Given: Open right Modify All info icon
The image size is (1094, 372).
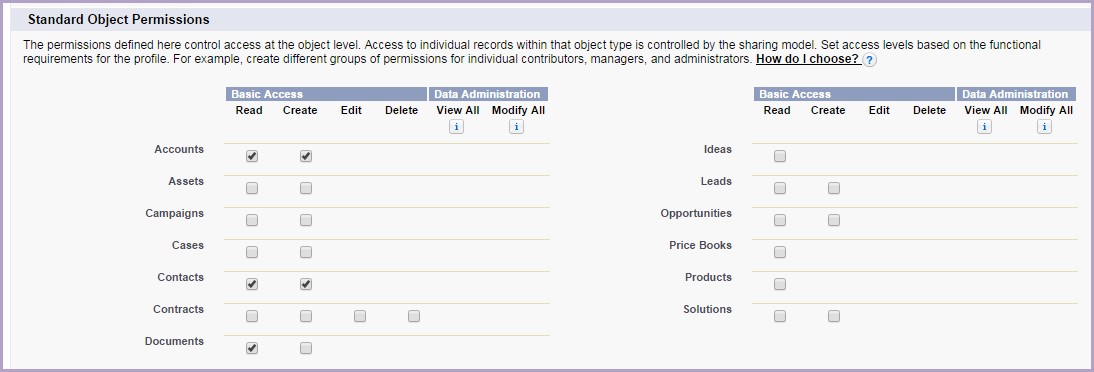Looking at the screenshot, I should [1044, 127].
